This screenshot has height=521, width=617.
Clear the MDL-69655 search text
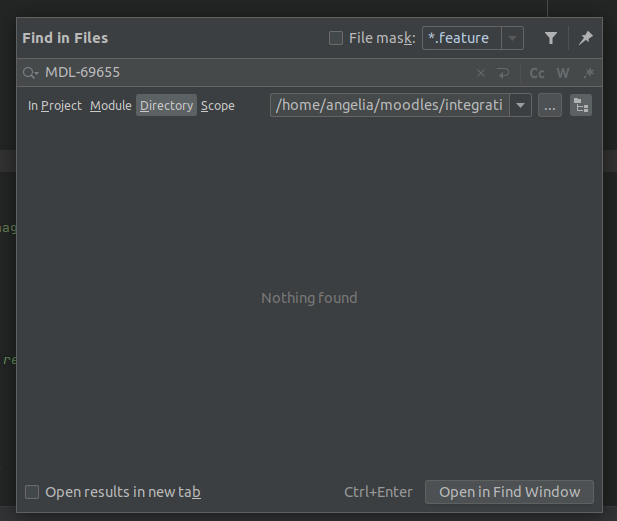[x=480, y=73]
